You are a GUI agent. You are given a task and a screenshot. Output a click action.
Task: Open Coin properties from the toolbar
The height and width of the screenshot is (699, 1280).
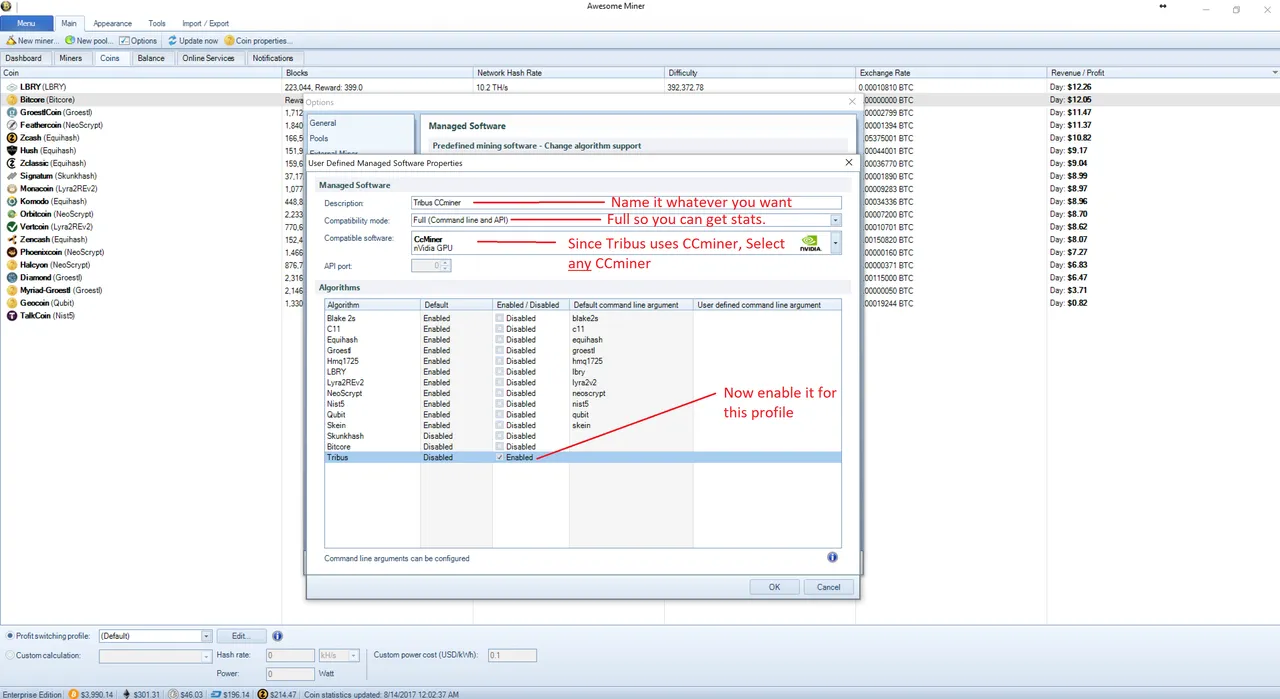(x=258, y=41)
